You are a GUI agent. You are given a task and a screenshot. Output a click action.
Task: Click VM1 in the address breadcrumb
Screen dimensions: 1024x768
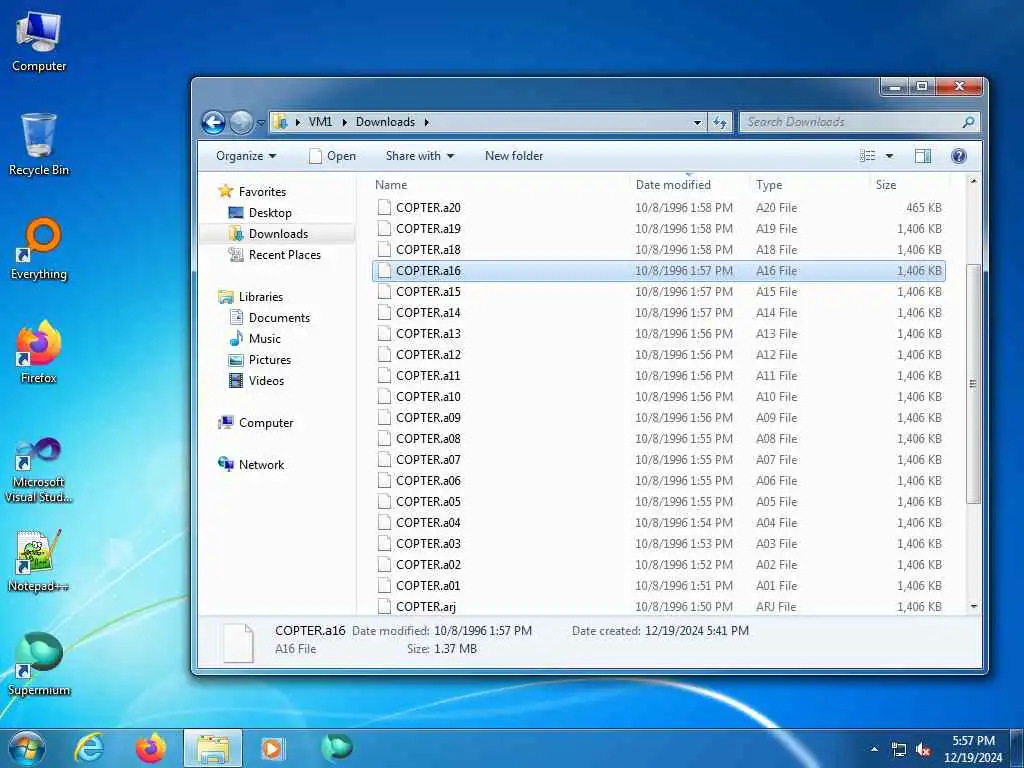[320, 122]
